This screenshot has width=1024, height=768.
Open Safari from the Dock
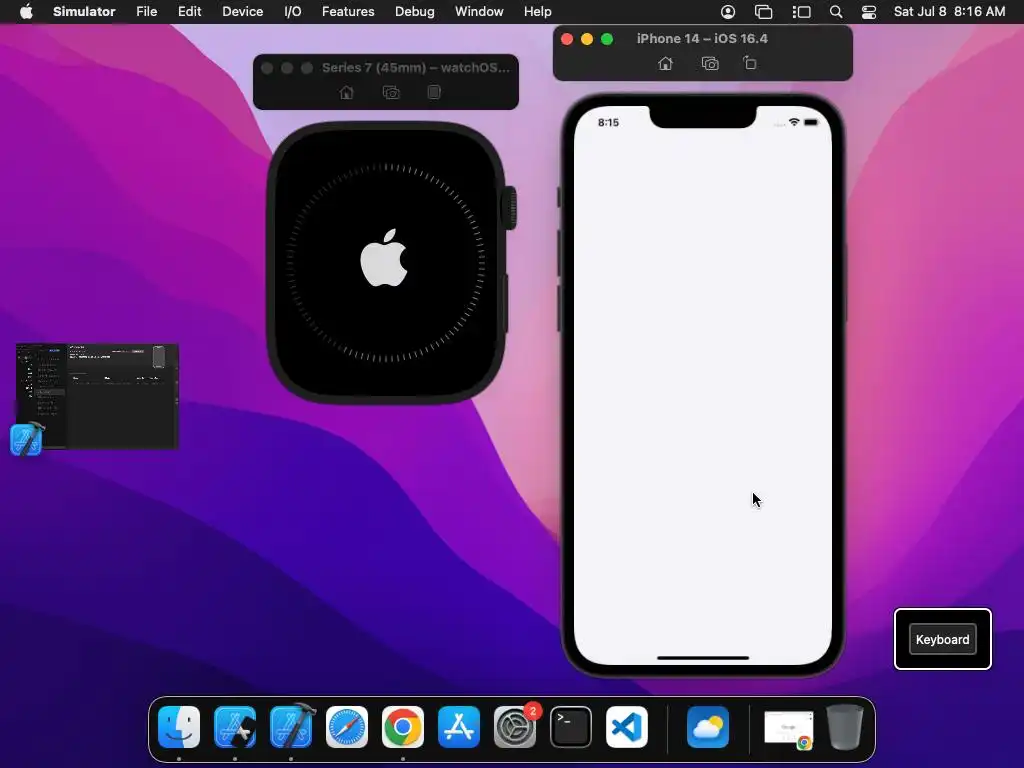(347, 727)
